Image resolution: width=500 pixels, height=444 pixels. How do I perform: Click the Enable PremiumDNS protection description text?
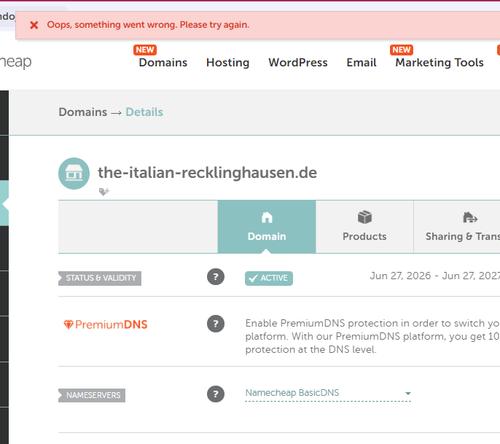pos(372,336)
